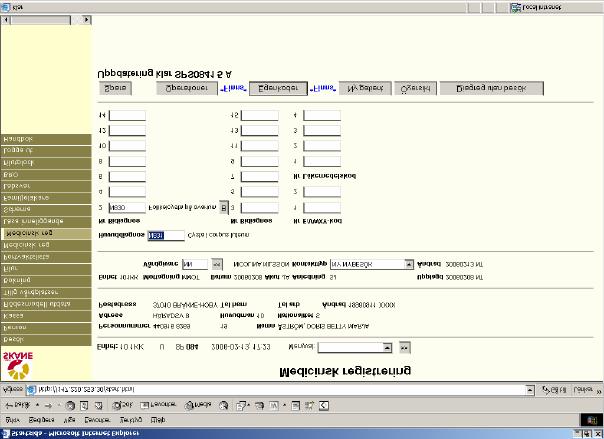Click the Bidiagnos 2 field containing N830
This screenshot has width=604, height=439.
[x=127, y=208]
